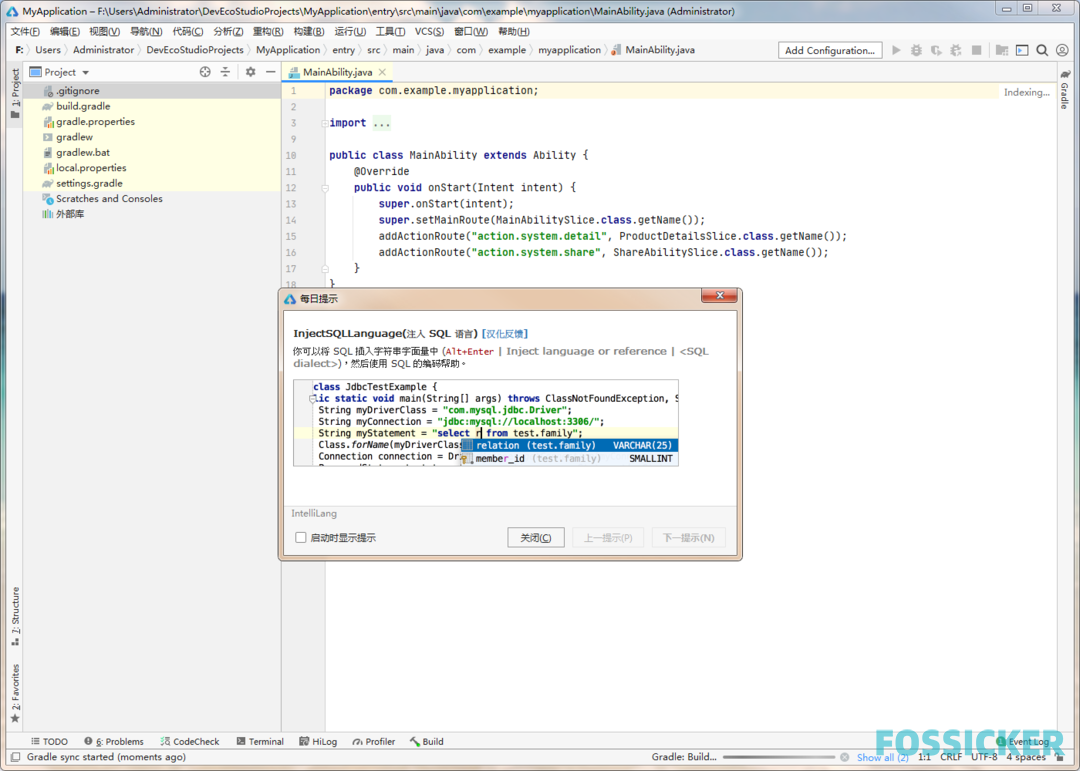Viewport: 1080px width, 771px height.
Task: Open the TODO tool window
Action: pyautogui.click(x=50, y=741)
